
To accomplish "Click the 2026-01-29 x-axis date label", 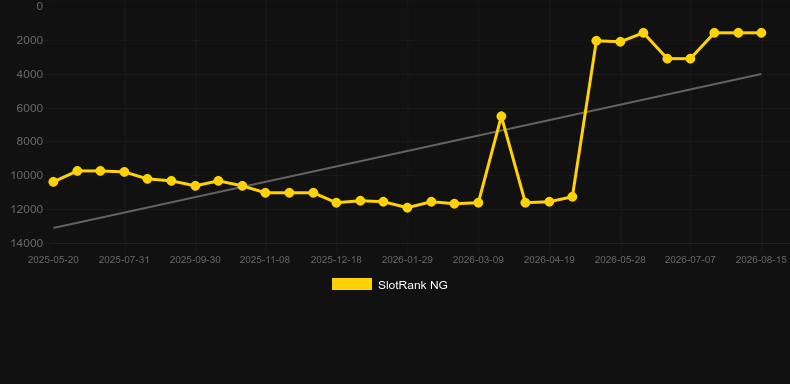I will [x=407, y=260].
